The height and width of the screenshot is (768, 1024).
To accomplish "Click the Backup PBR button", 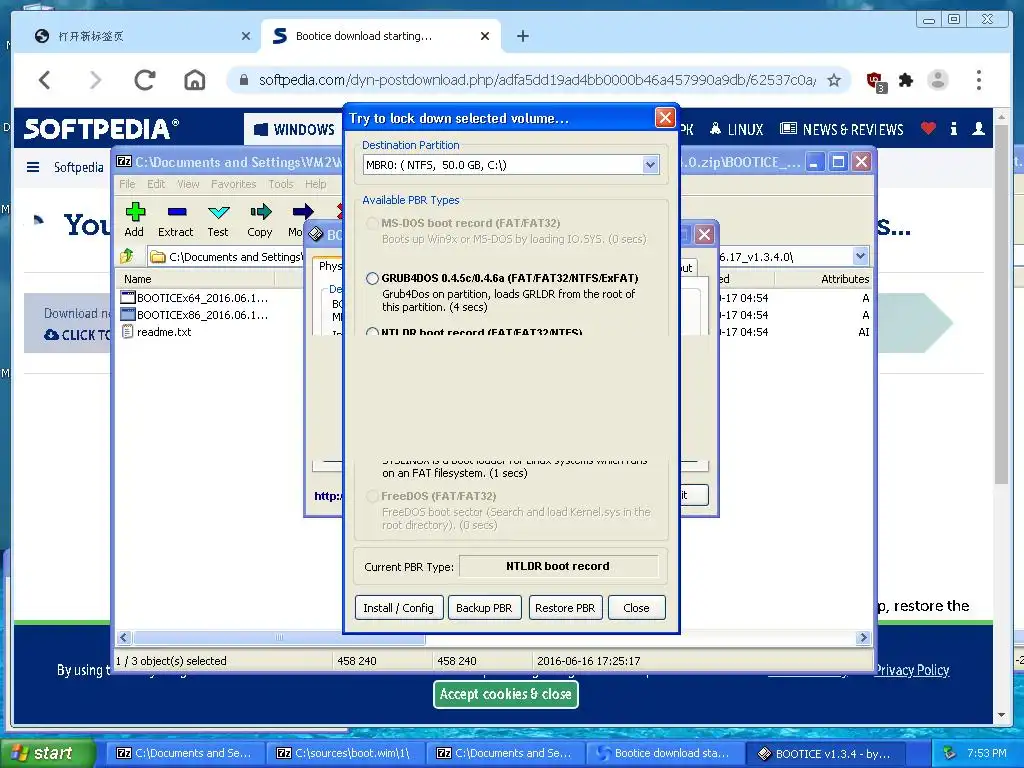I will pyautogui.click(x=484, y=607).
